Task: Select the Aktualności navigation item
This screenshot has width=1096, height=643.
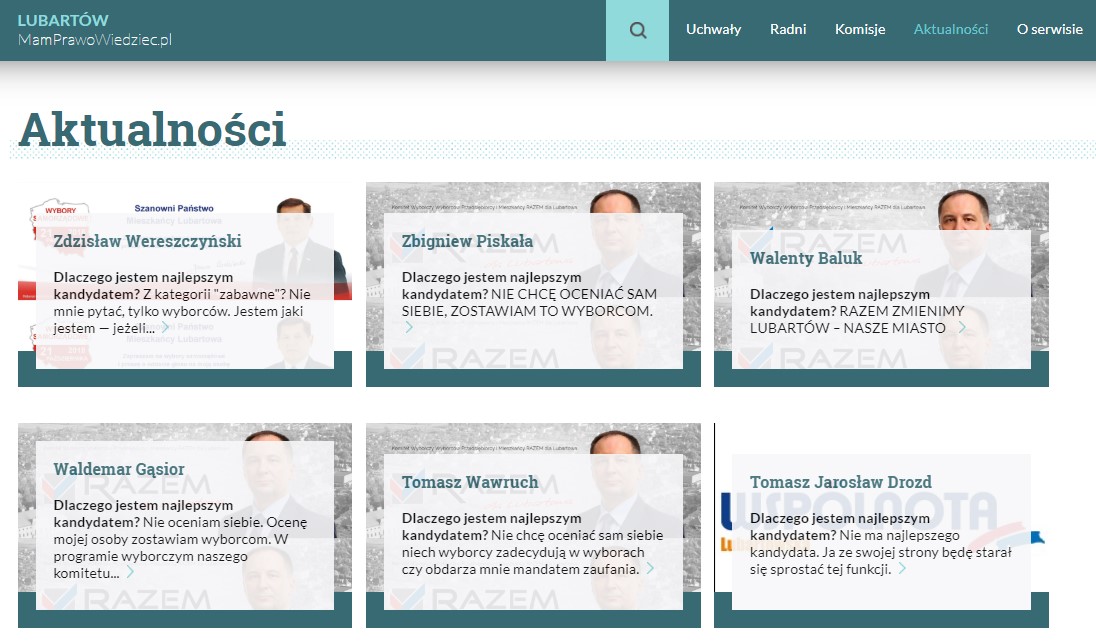Action: (951, 29)
